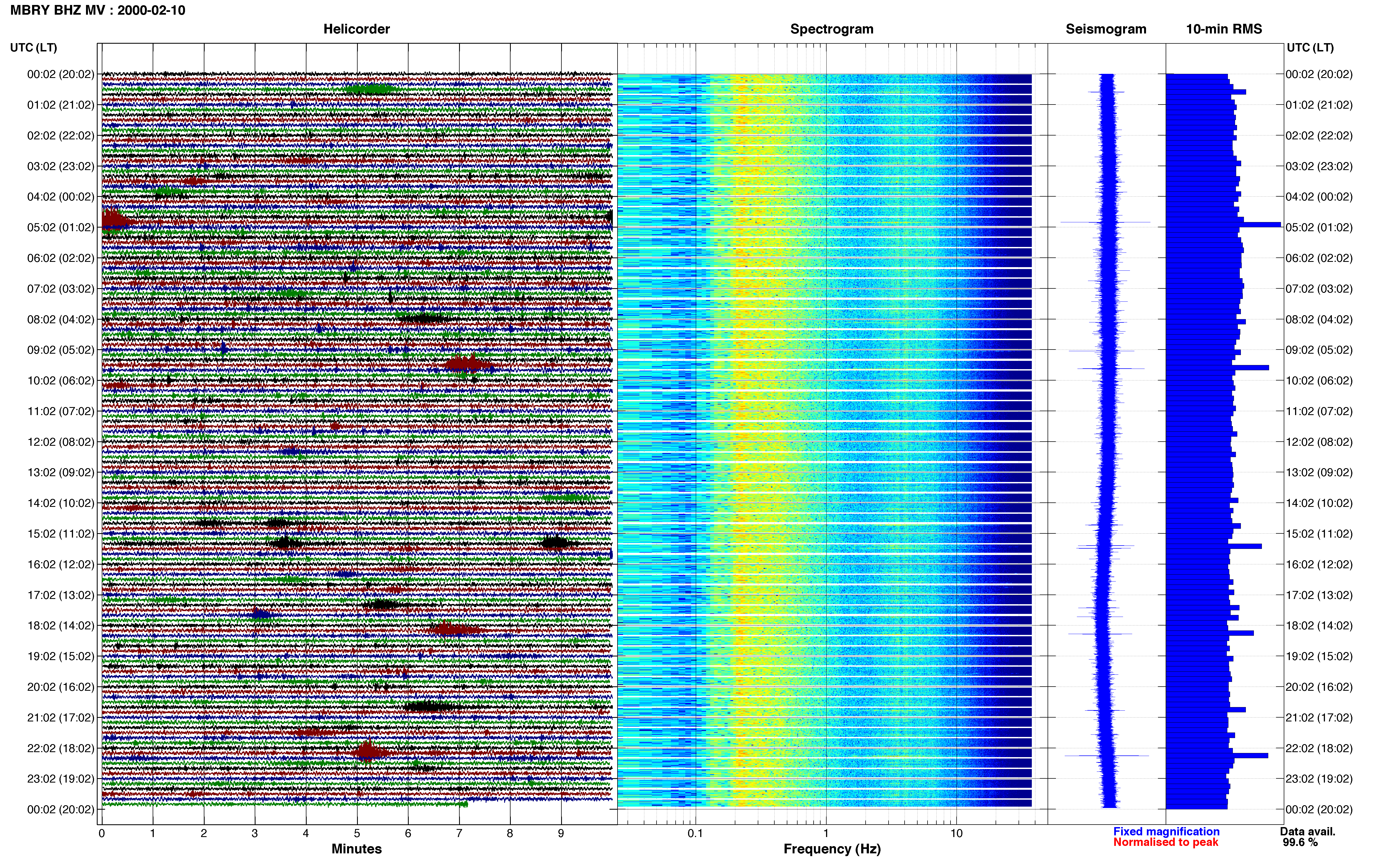Click the 10:02 (06:02) label beside the helicorder
1388x868 pixels.
click(61, 380)
